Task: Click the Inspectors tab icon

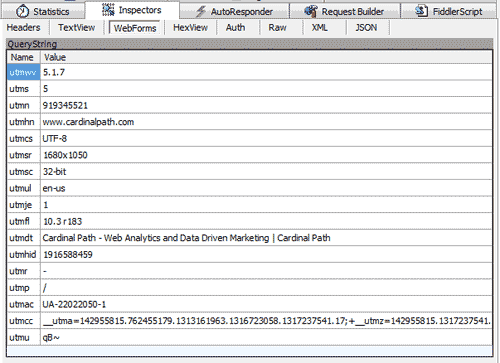Action: point(108,10)
